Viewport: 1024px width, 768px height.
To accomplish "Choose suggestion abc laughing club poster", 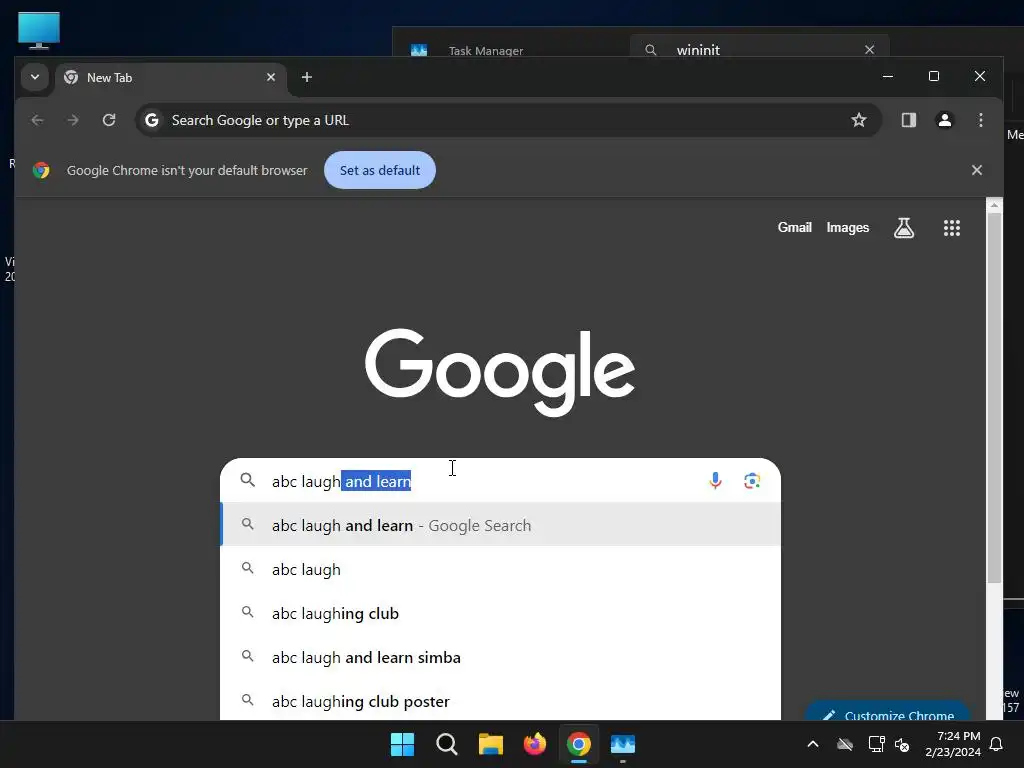I will click(x=501, y=701).
